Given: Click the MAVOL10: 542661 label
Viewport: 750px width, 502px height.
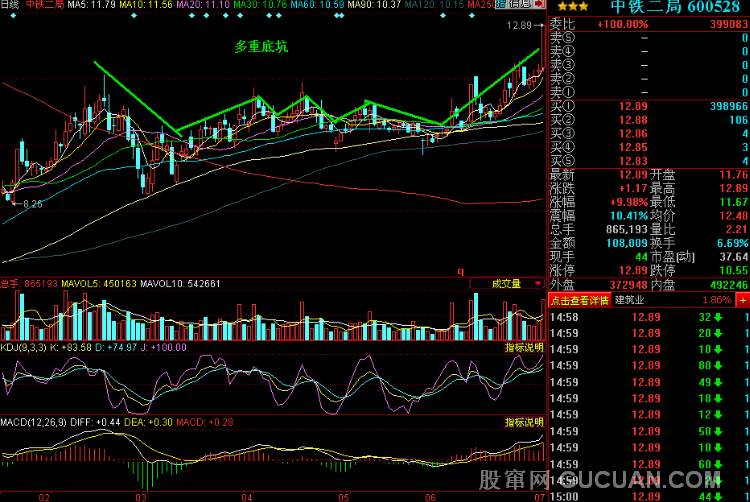Looking at the screenshot, I should [x=180, y=284].
